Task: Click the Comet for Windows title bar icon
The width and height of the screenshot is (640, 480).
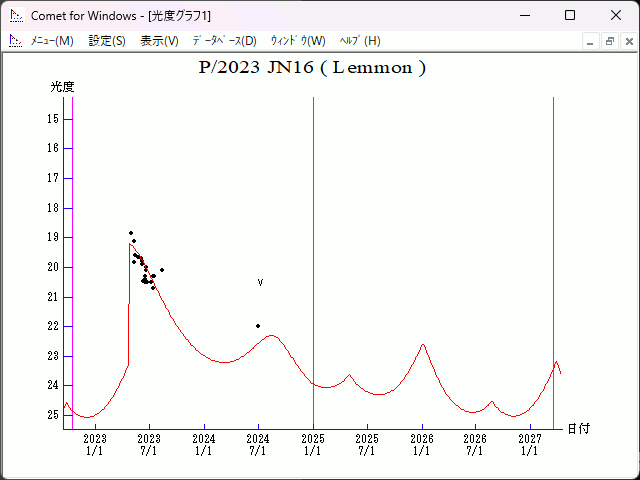Action: tap(16, 16)
